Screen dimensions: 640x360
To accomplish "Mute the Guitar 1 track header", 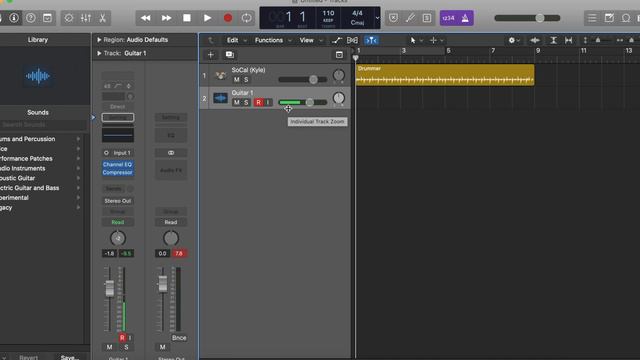I will click(x=236, y=102).
